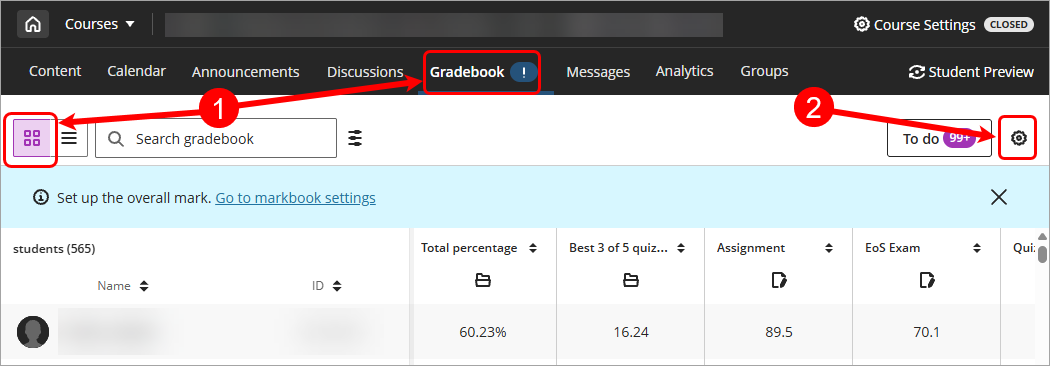Screen dimensions: 1050x366
Task: Open the Content tab
Action: coord(55,71)
